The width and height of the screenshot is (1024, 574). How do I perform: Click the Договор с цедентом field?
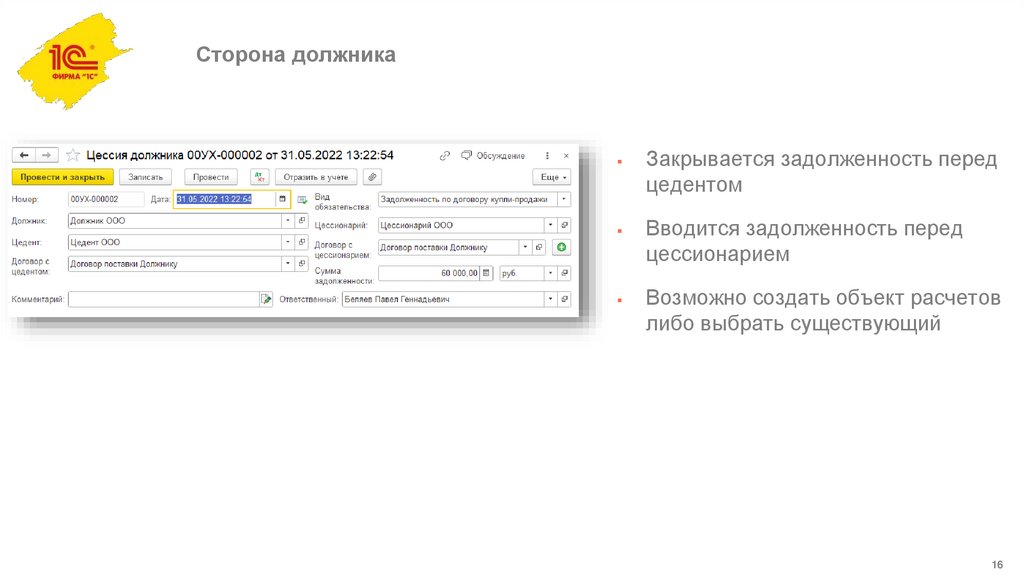(x=174, y=264)
